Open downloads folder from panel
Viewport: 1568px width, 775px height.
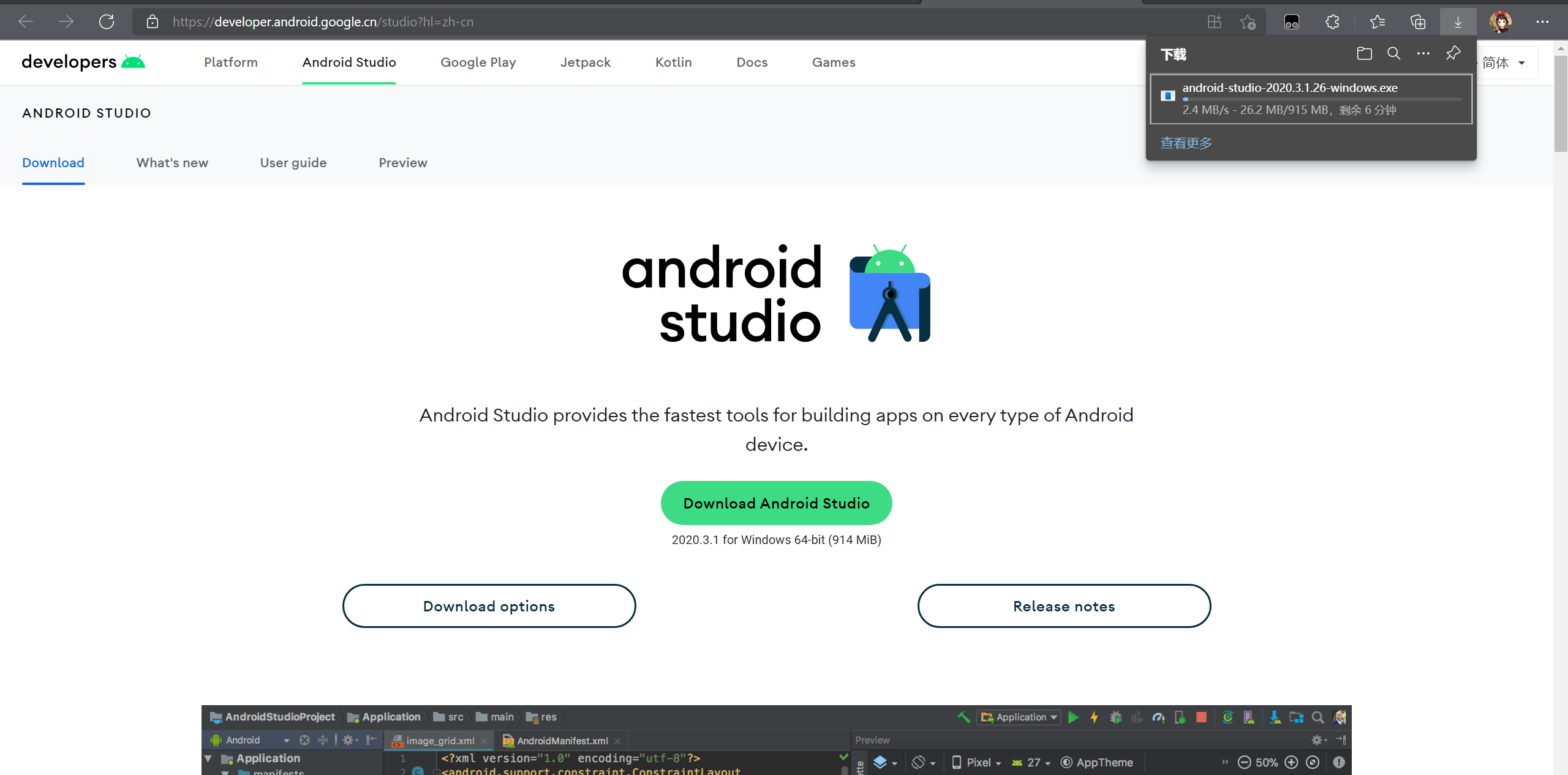coord(1364,54)
